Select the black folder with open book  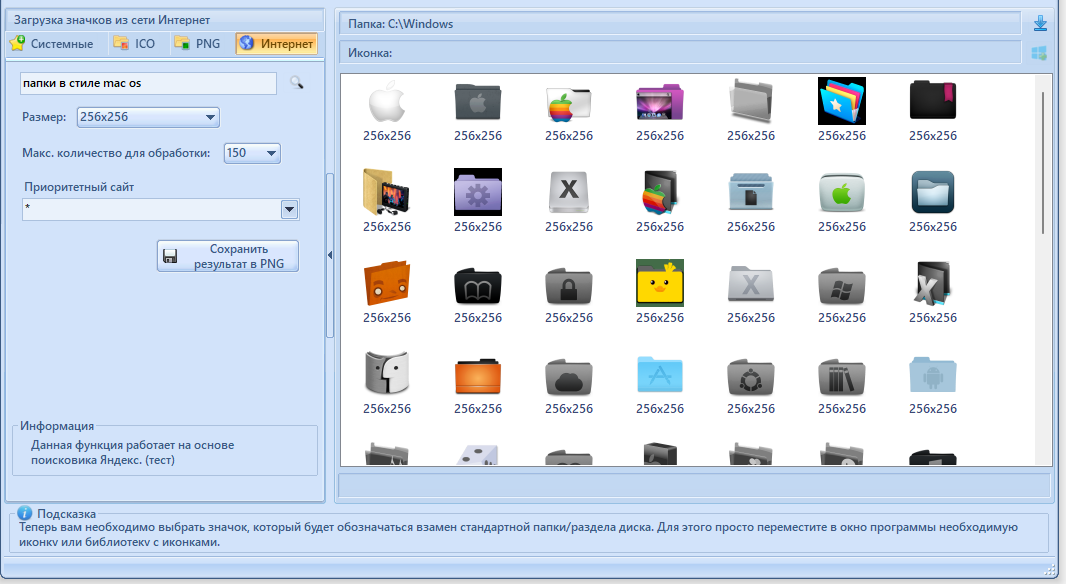[x=478, y=285]
